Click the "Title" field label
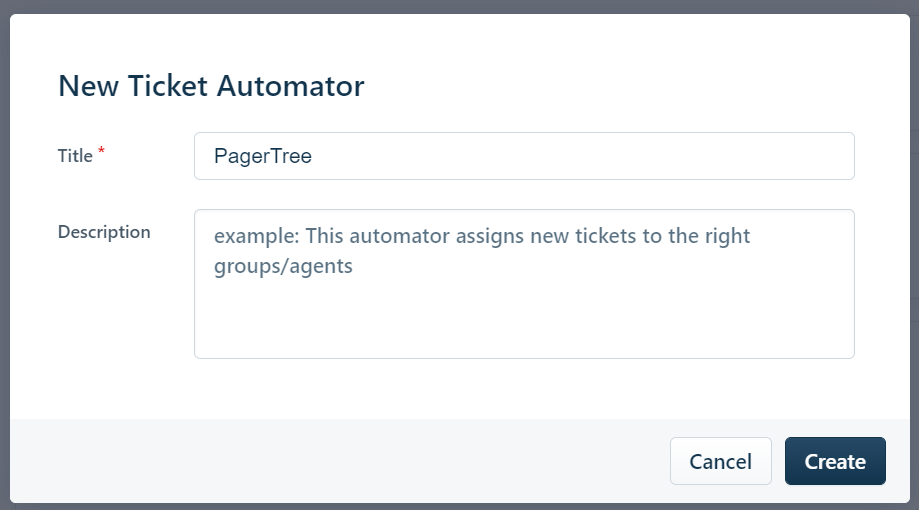Image resolution: width=919 pixels, height=510 pixels. pos(75,156)
